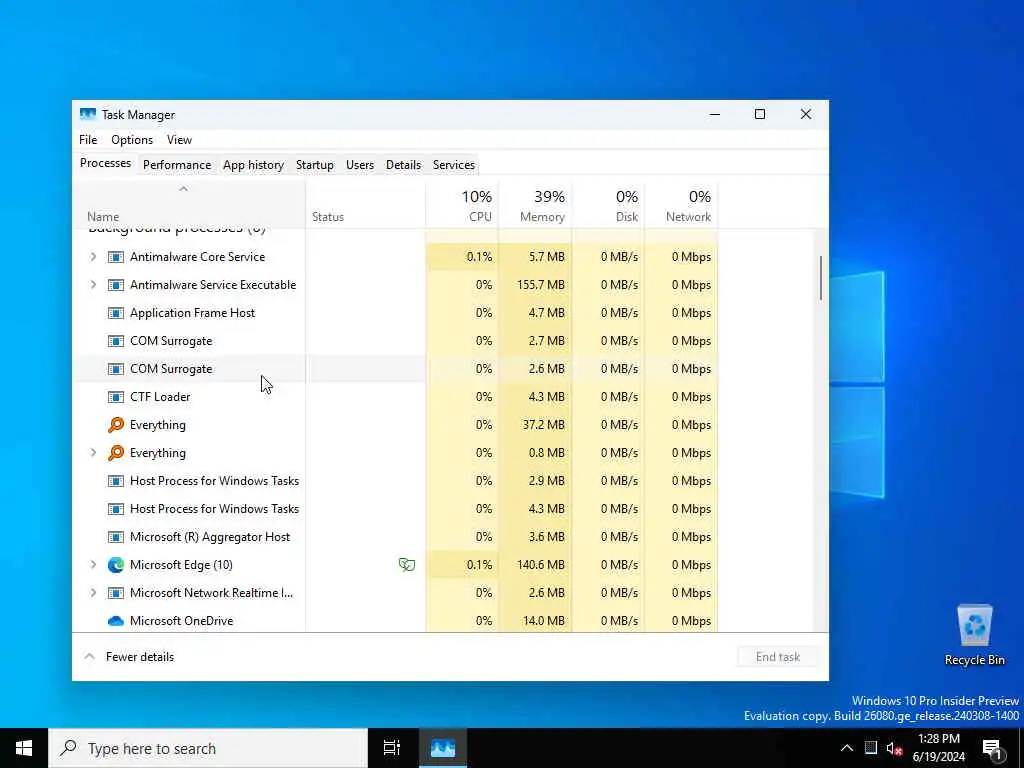Select the Application Frame Host row
The image size is (1024, 768).
(x=395, y=313)
